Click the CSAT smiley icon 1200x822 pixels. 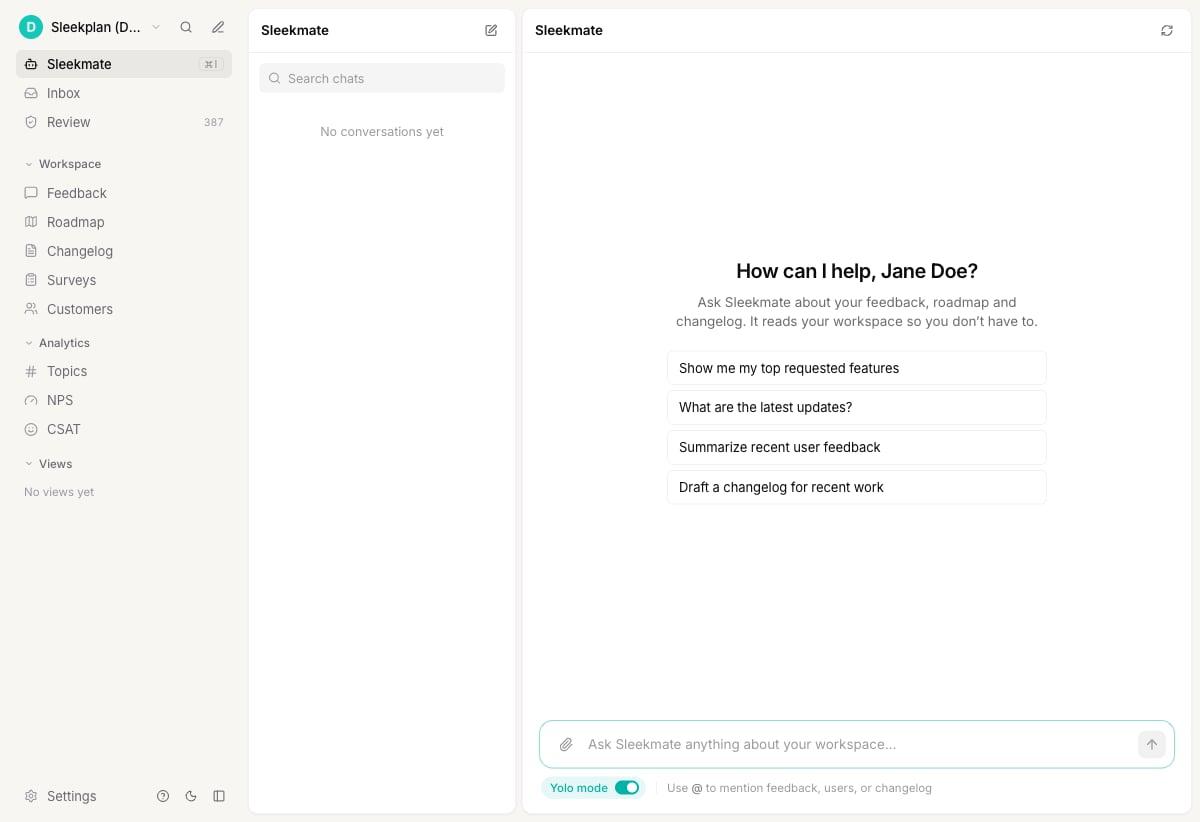tap(31, 429)
